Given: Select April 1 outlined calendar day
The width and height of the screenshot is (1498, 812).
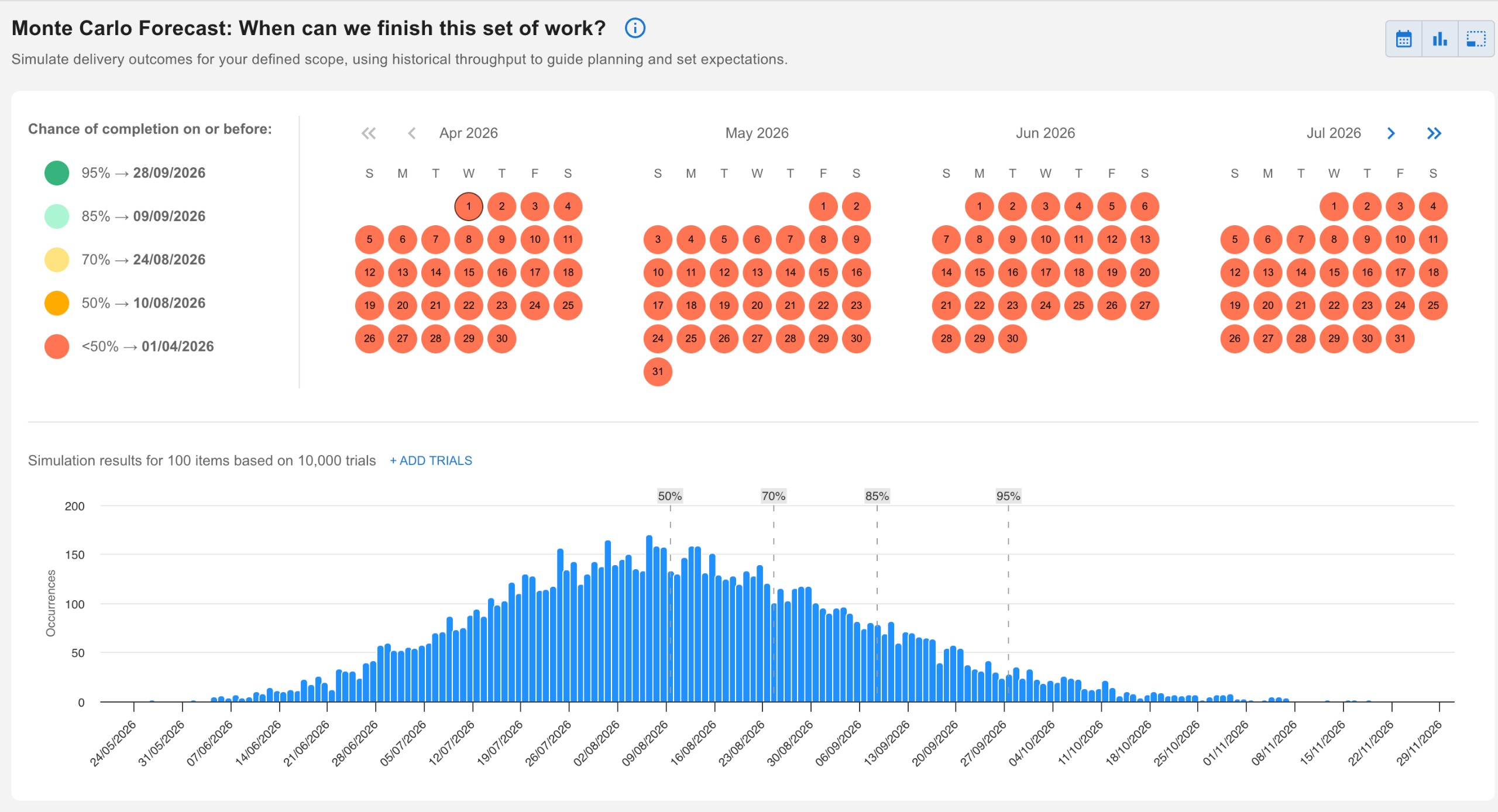Looking at the screenshot, I should [x=469, y=207].
